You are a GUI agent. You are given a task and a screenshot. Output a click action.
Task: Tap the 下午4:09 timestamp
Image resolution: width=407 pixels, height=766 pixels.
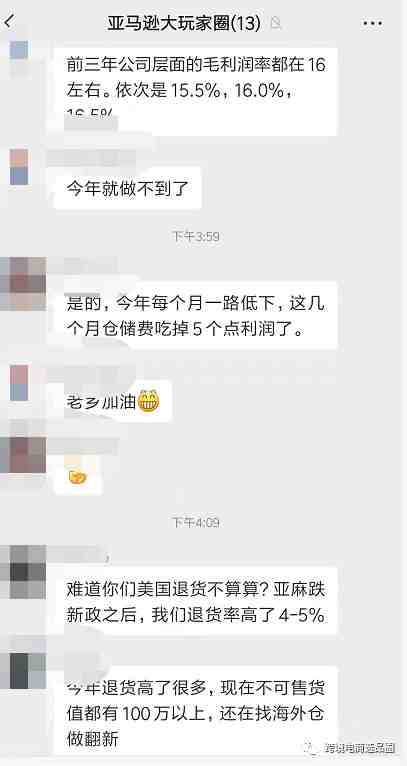[x=196, y=523]
